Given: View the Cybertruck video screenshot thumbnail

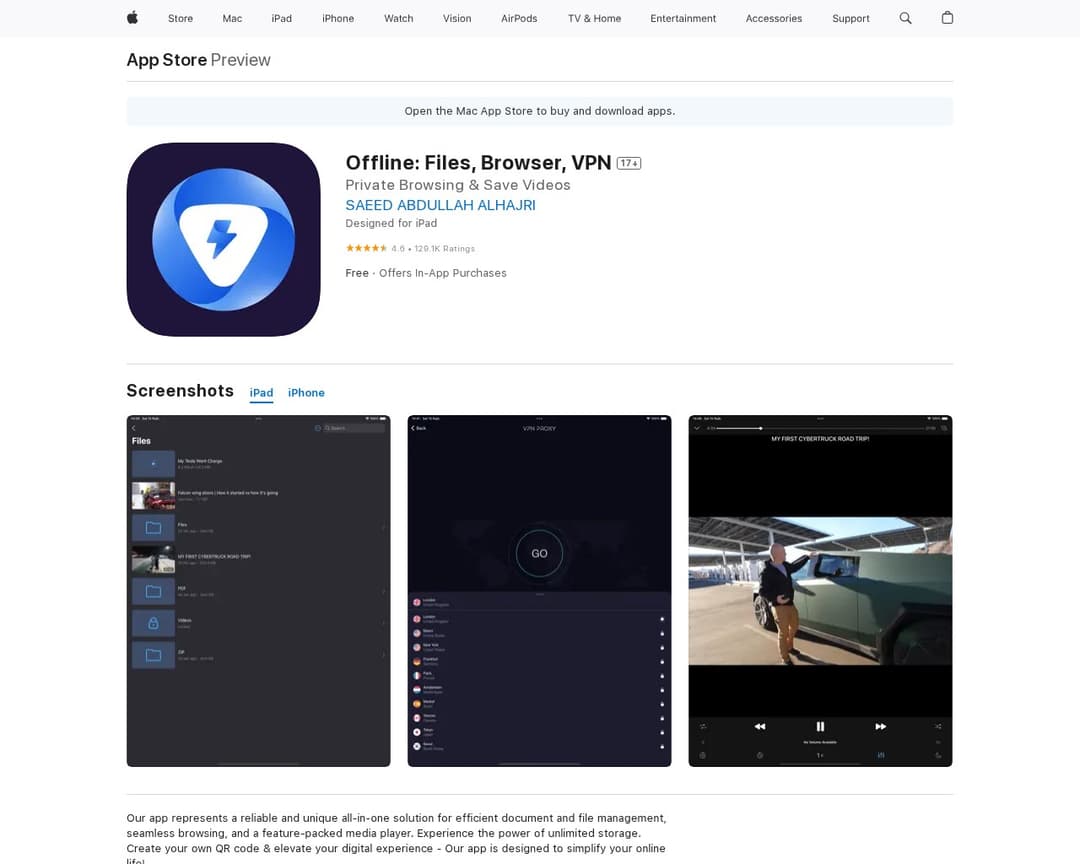Looking at the screenshot, I should 820,590.
